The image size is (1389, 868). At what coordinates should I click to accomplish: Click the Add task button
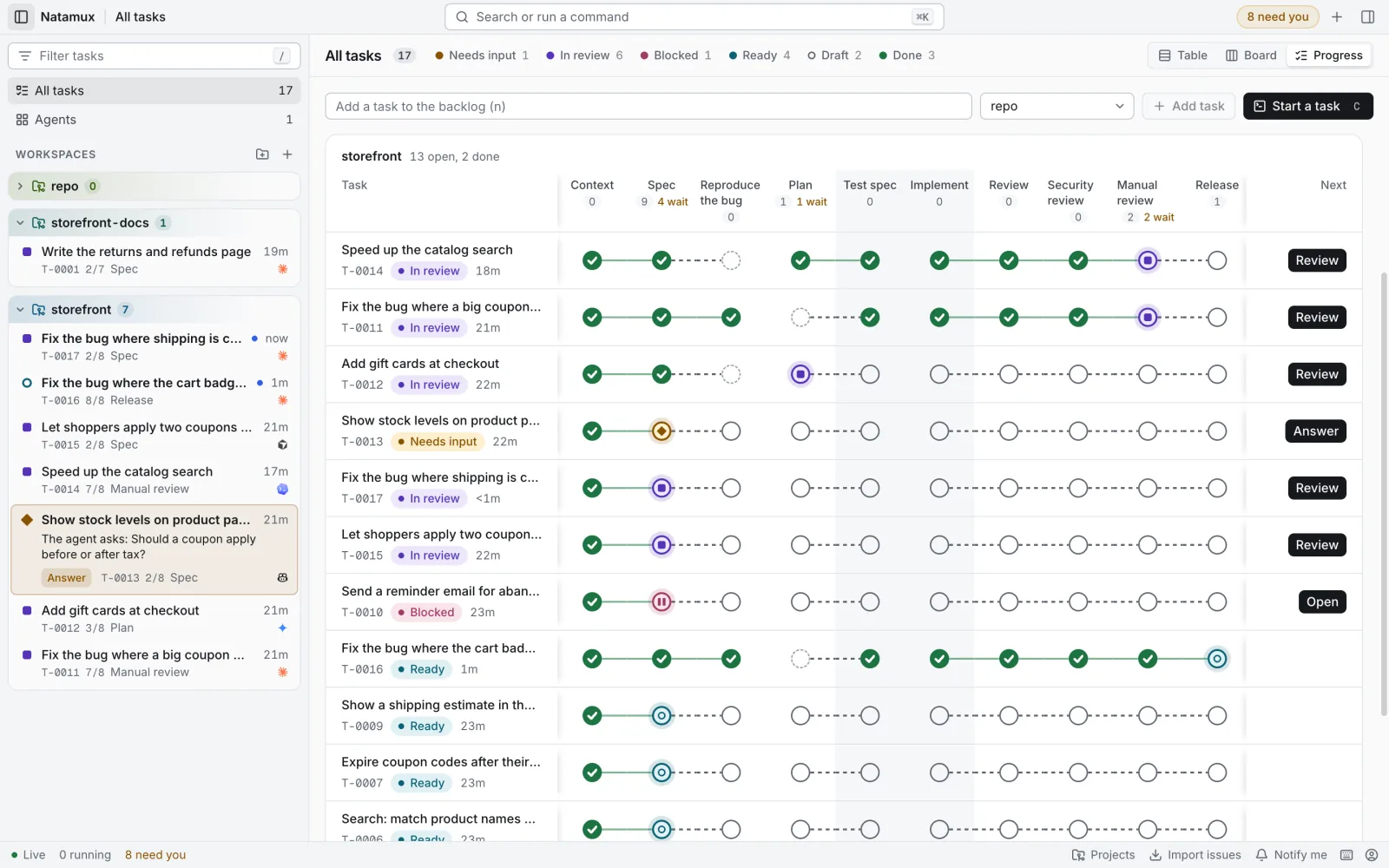(1188, 106)
